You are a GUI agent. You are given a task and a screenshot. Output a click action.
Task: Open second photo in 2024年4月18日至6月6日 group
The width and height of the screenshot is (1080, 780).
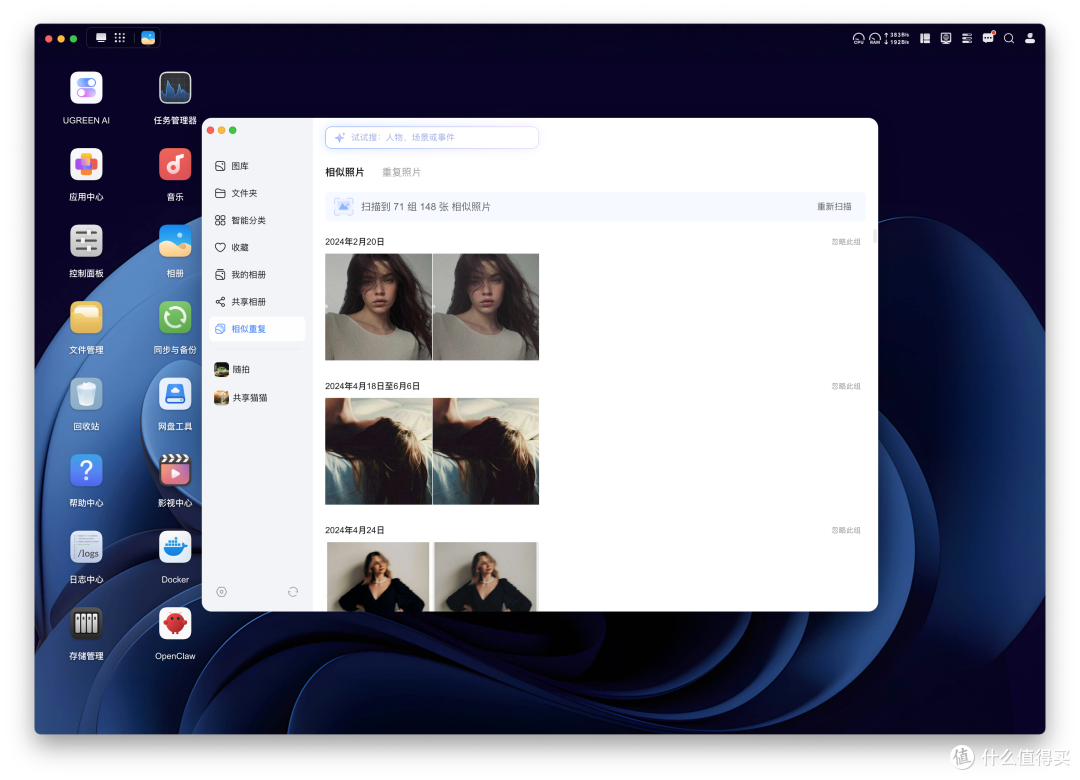click(x=486, y=451)
